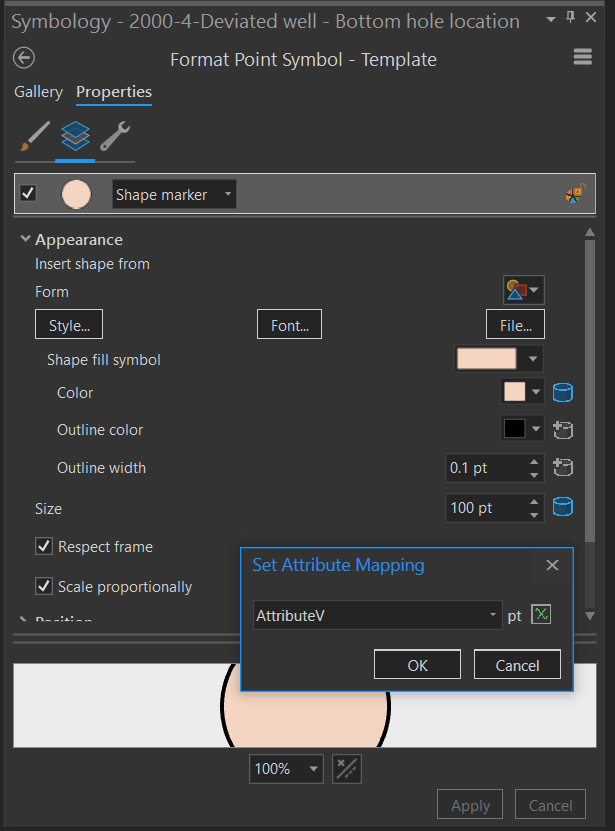Click the preview zoom-to-fit icon
615x831 pixels.
coord(347,768)
